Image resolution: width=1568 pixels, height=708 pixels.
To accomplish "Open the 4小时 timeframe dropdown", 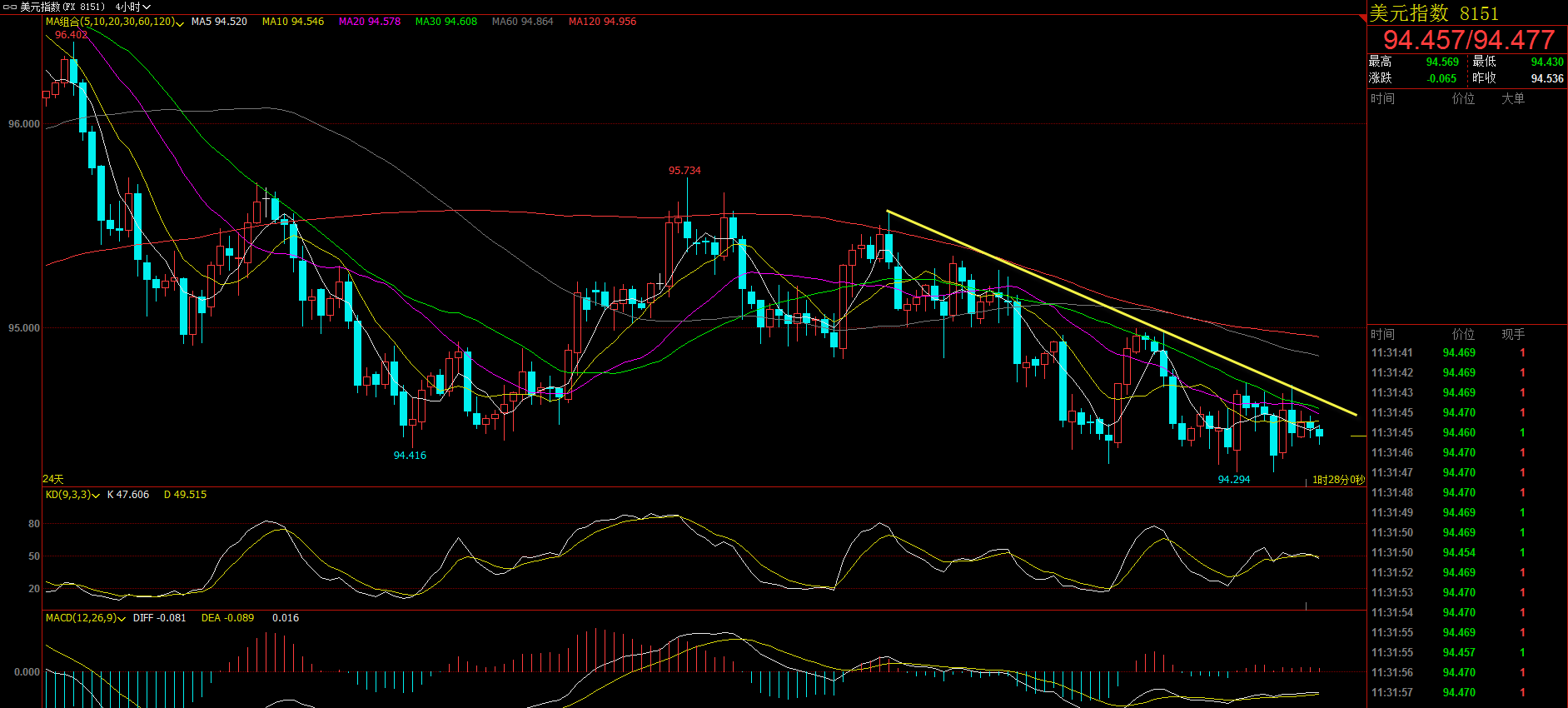I will [x=133, y=7].
